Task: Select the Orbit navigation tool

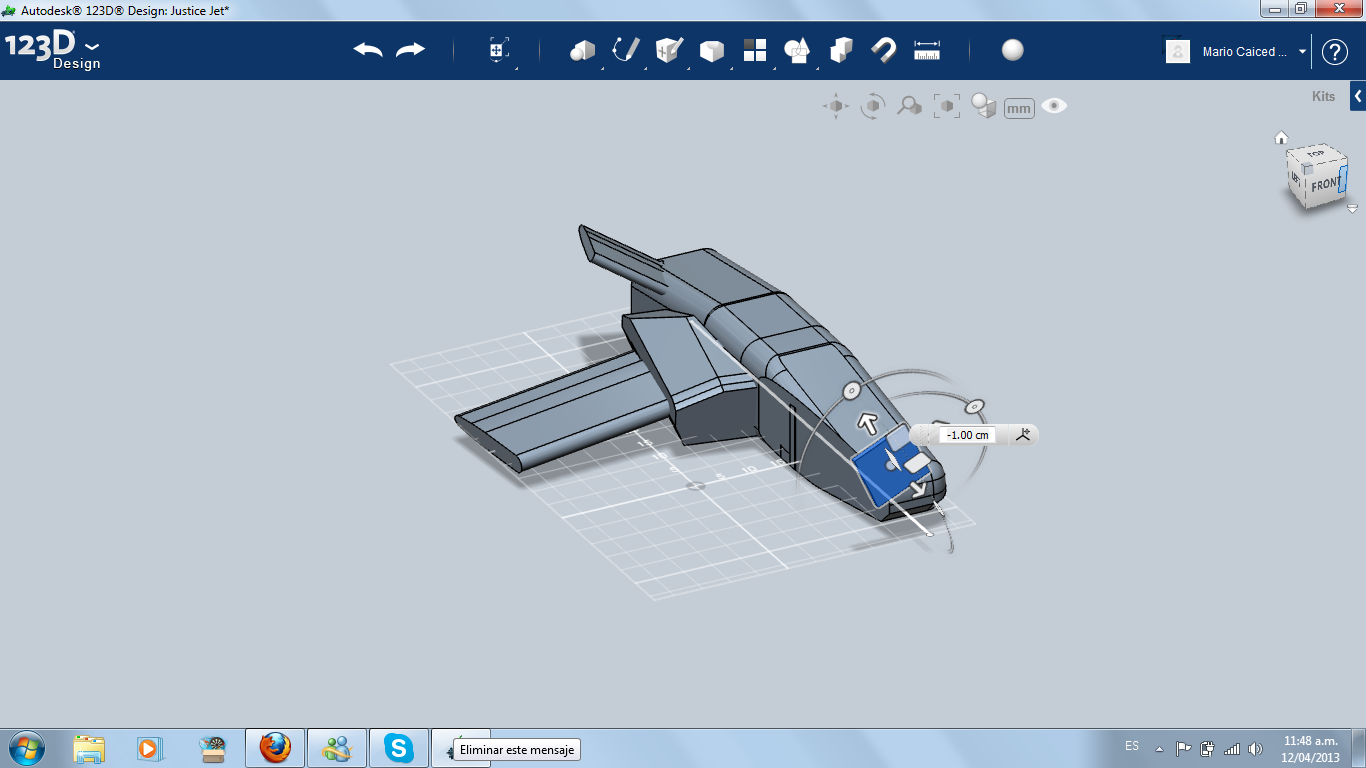Action: 873,106
